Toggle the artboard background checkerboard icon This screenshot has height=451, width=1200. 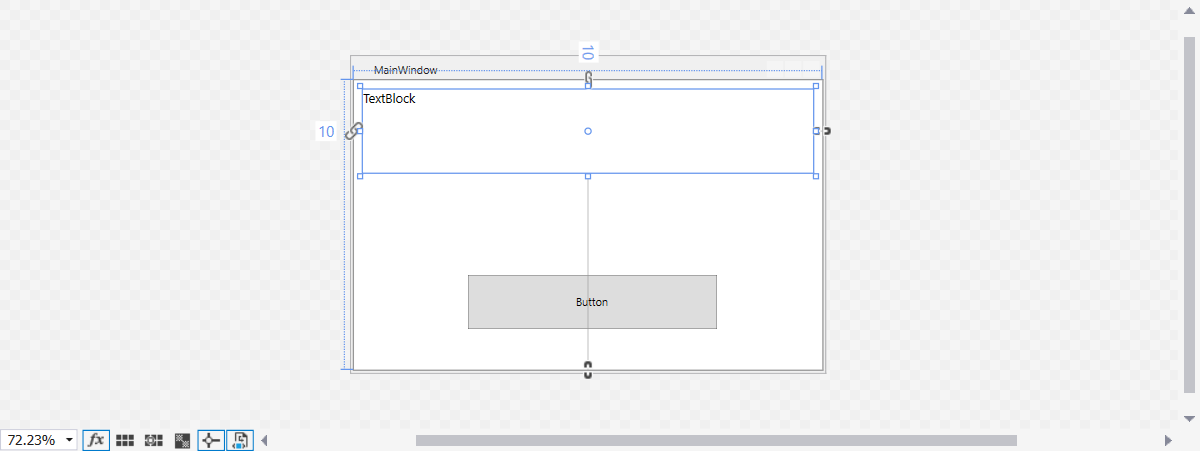point(182,440)
